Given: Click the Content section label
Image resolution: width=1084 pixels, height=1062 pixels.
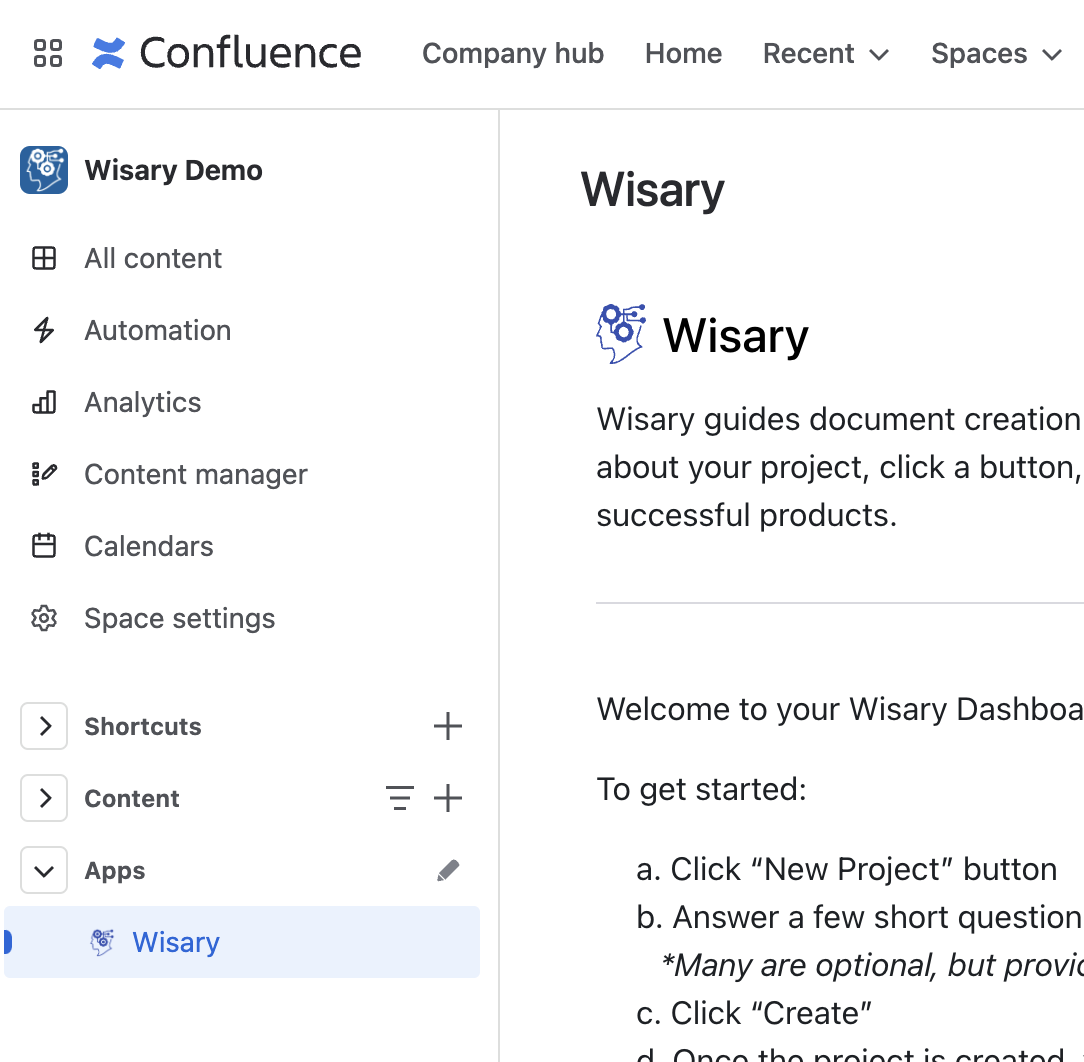Looking at the screenshot, I should pos(132,799).
